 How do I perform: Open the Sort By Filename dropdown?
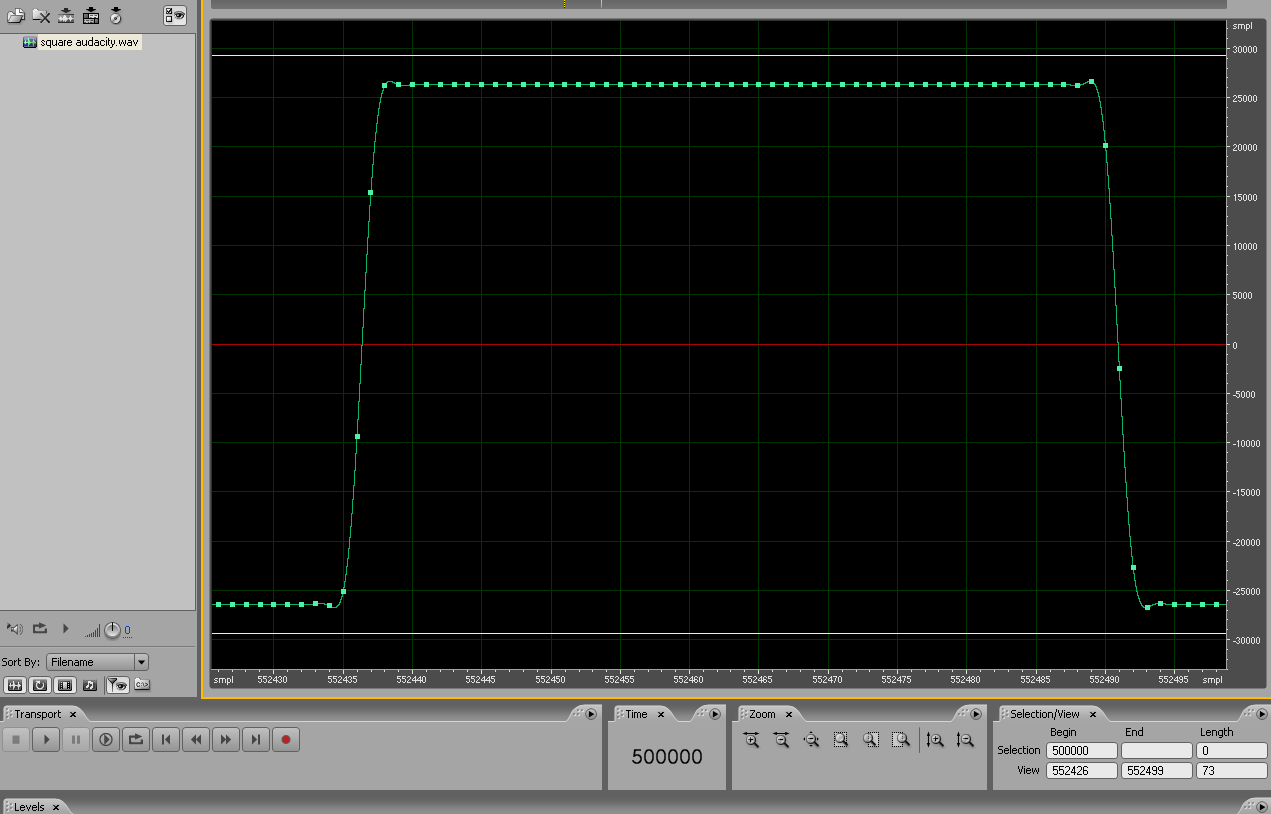(97, 662)
